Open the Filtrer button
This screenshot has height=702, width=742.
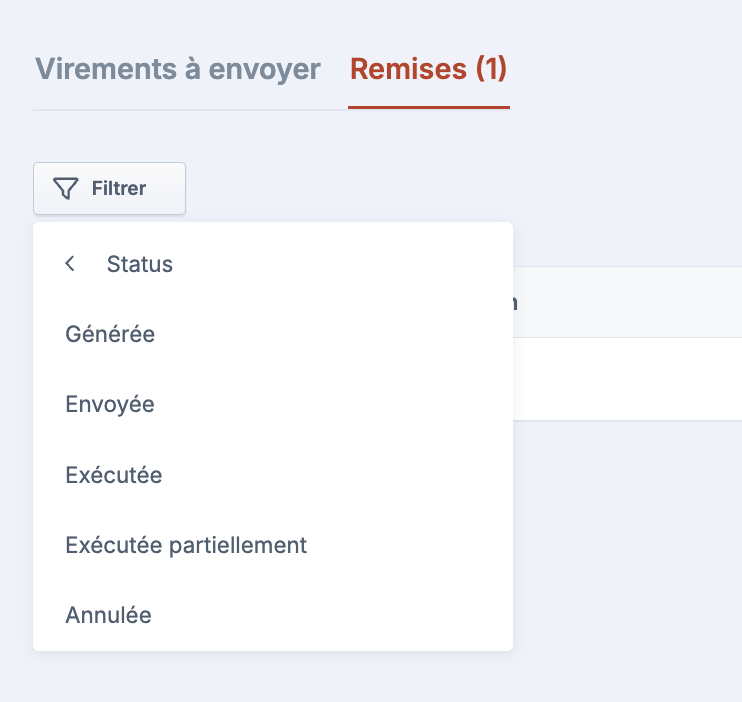pyautogui.click(x=109, y=188)
